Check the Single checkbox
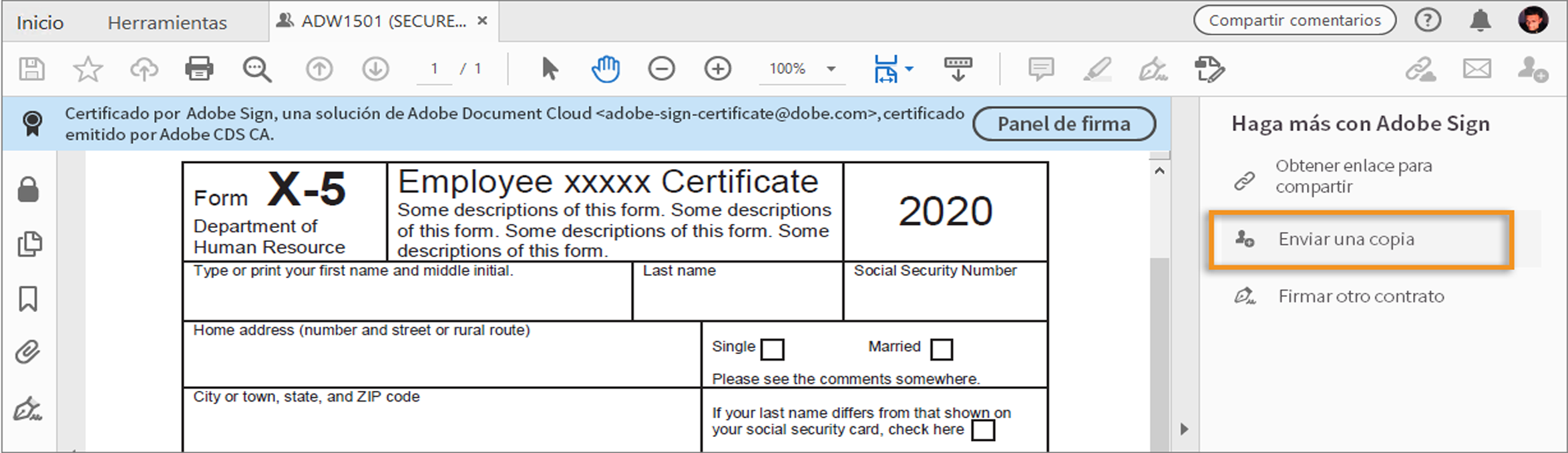The image size is (1568, 453). 772,349
